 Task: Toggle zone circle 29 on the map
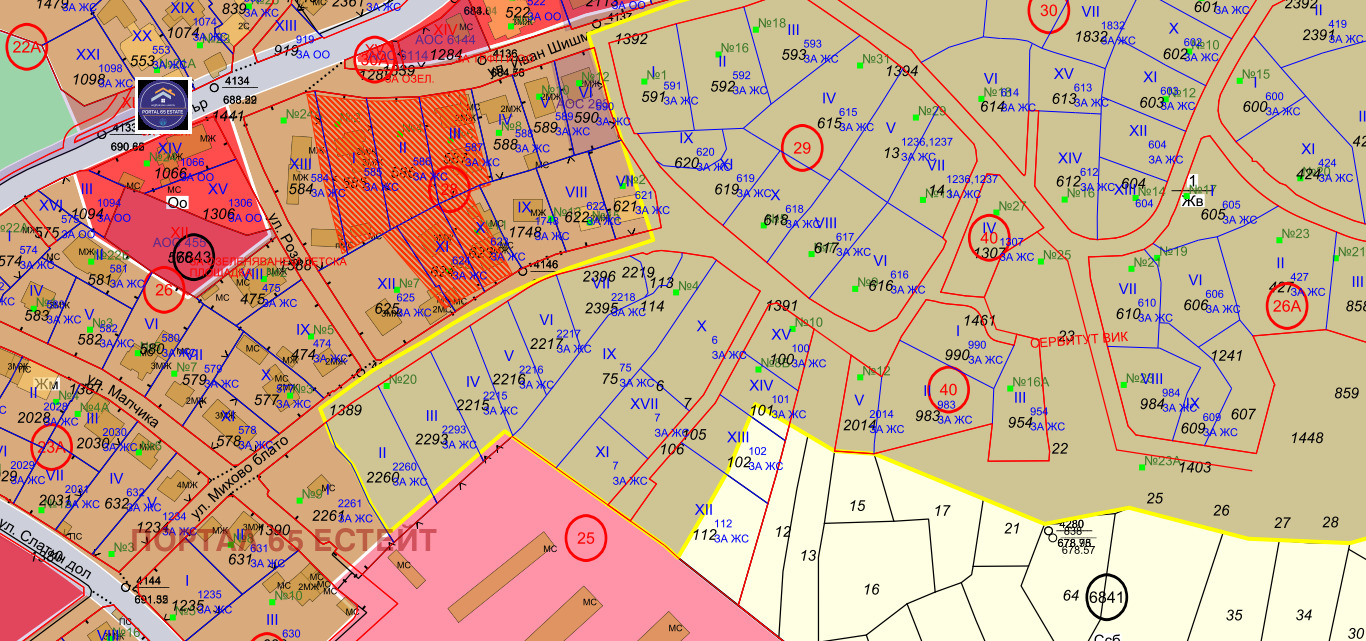click(801, 147)
